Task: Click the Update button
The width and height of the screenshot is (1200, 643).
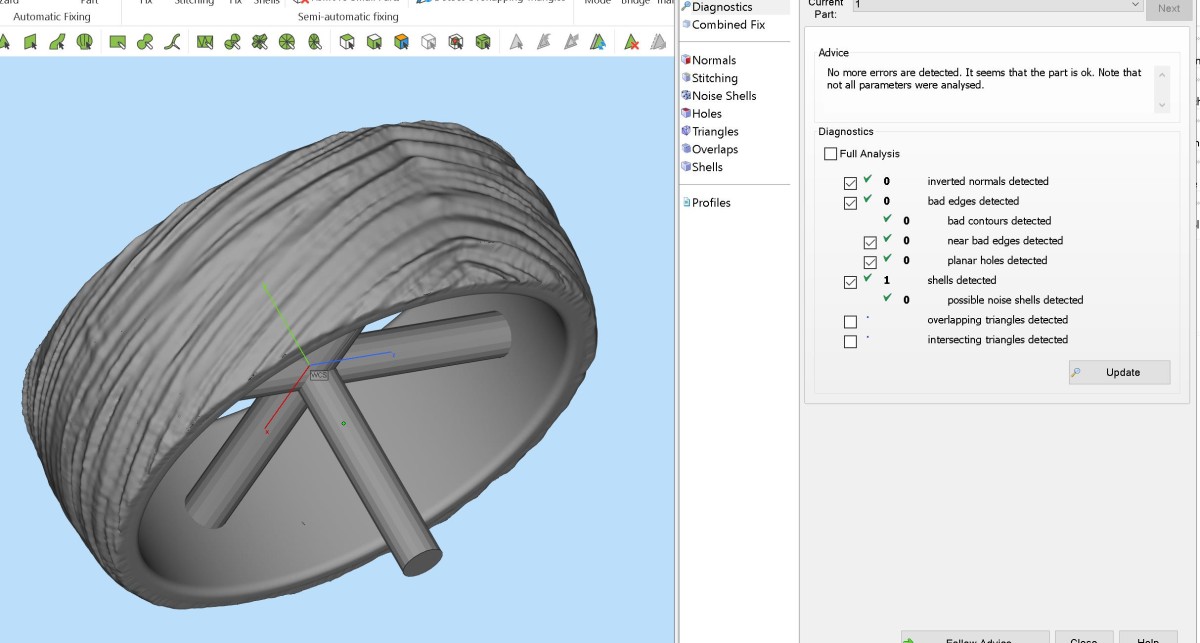Action: 1119,372
